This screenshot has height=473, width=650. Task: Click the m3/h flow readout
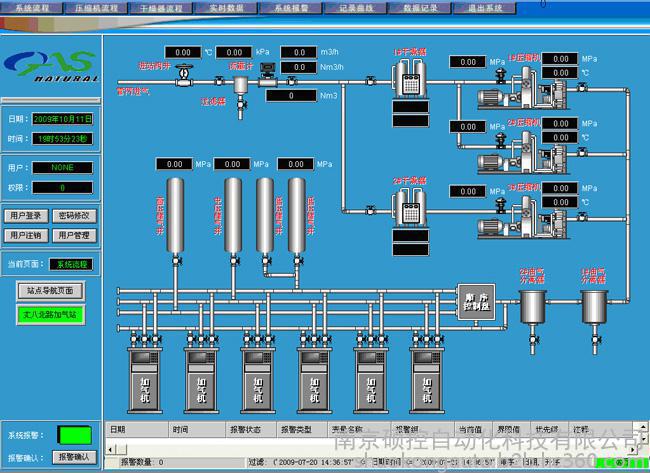pos(299,52)
